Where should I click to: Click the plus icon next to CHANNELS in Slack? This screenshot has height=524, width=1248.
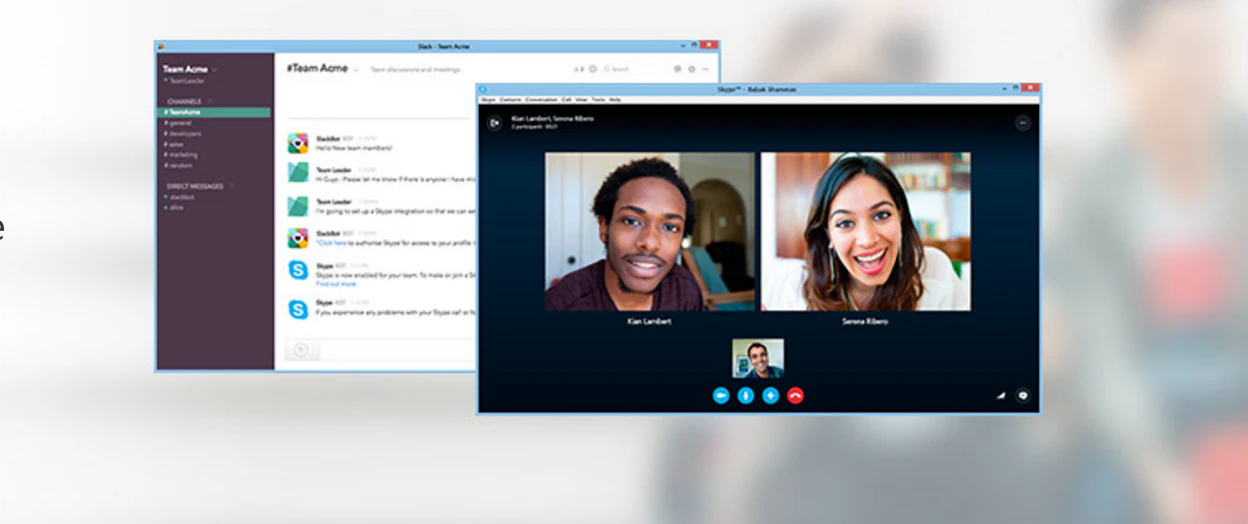click(x=211, y=101)
